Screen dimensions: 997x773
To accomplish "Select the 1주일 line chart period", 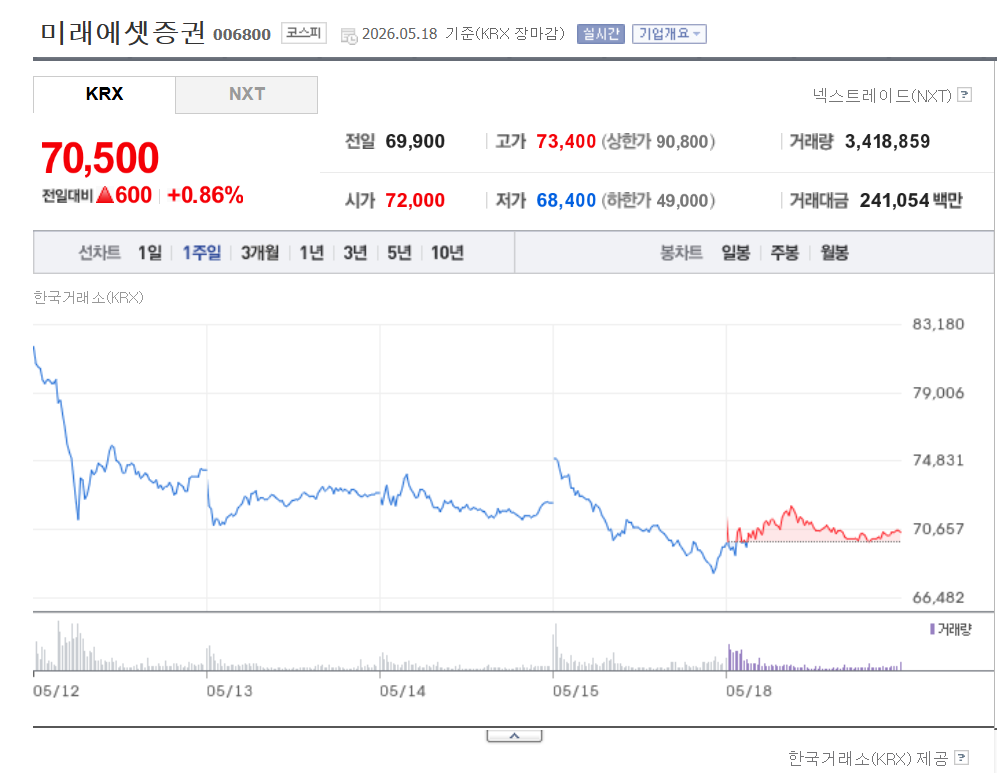I will [x=202, y=253].
